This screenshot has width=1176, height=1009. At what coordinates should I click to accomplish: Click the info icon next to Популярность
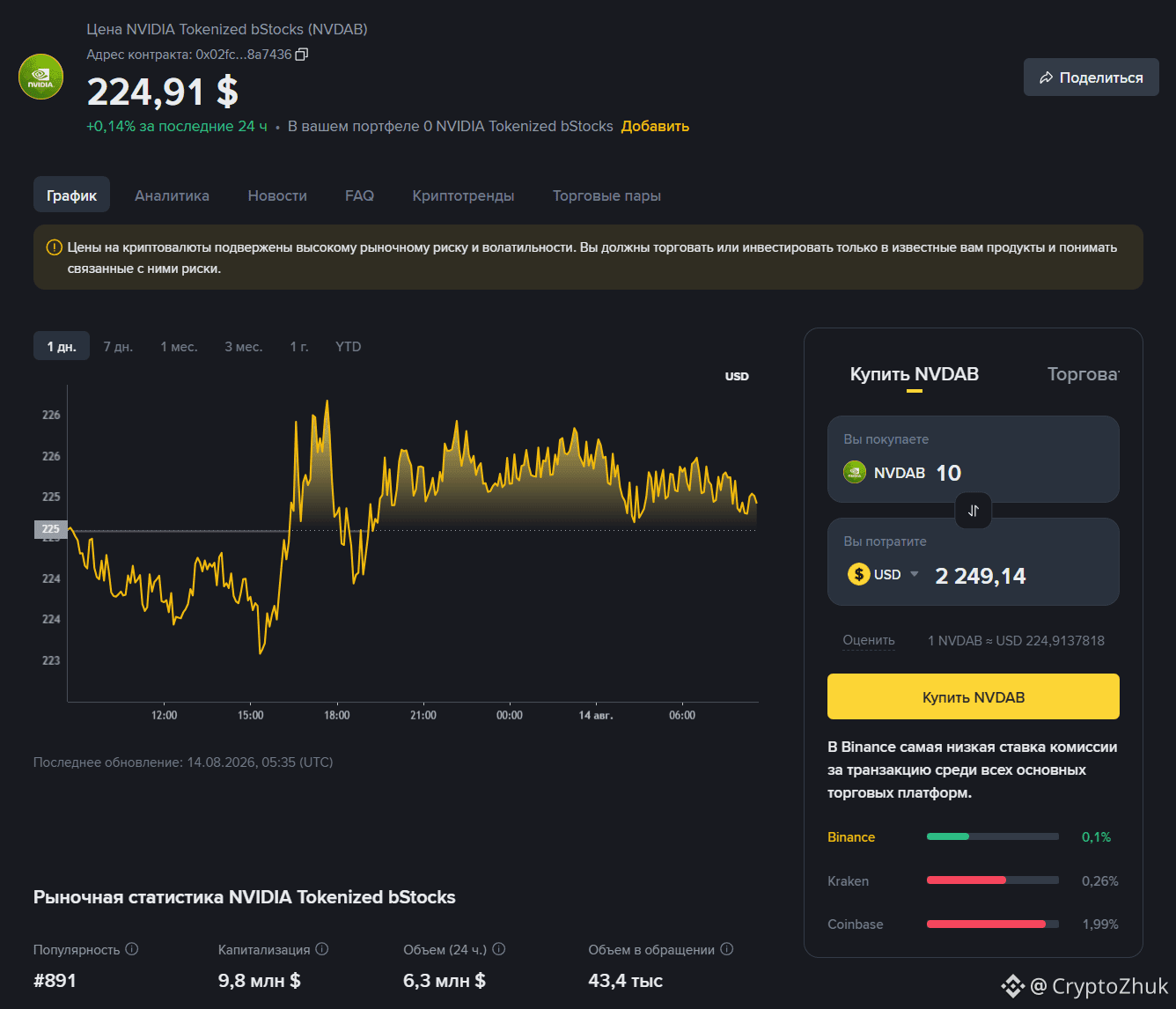[132, 949]
